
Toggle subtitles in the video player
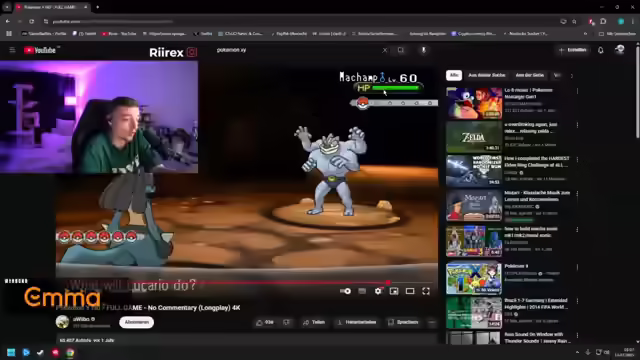[362, 291]
